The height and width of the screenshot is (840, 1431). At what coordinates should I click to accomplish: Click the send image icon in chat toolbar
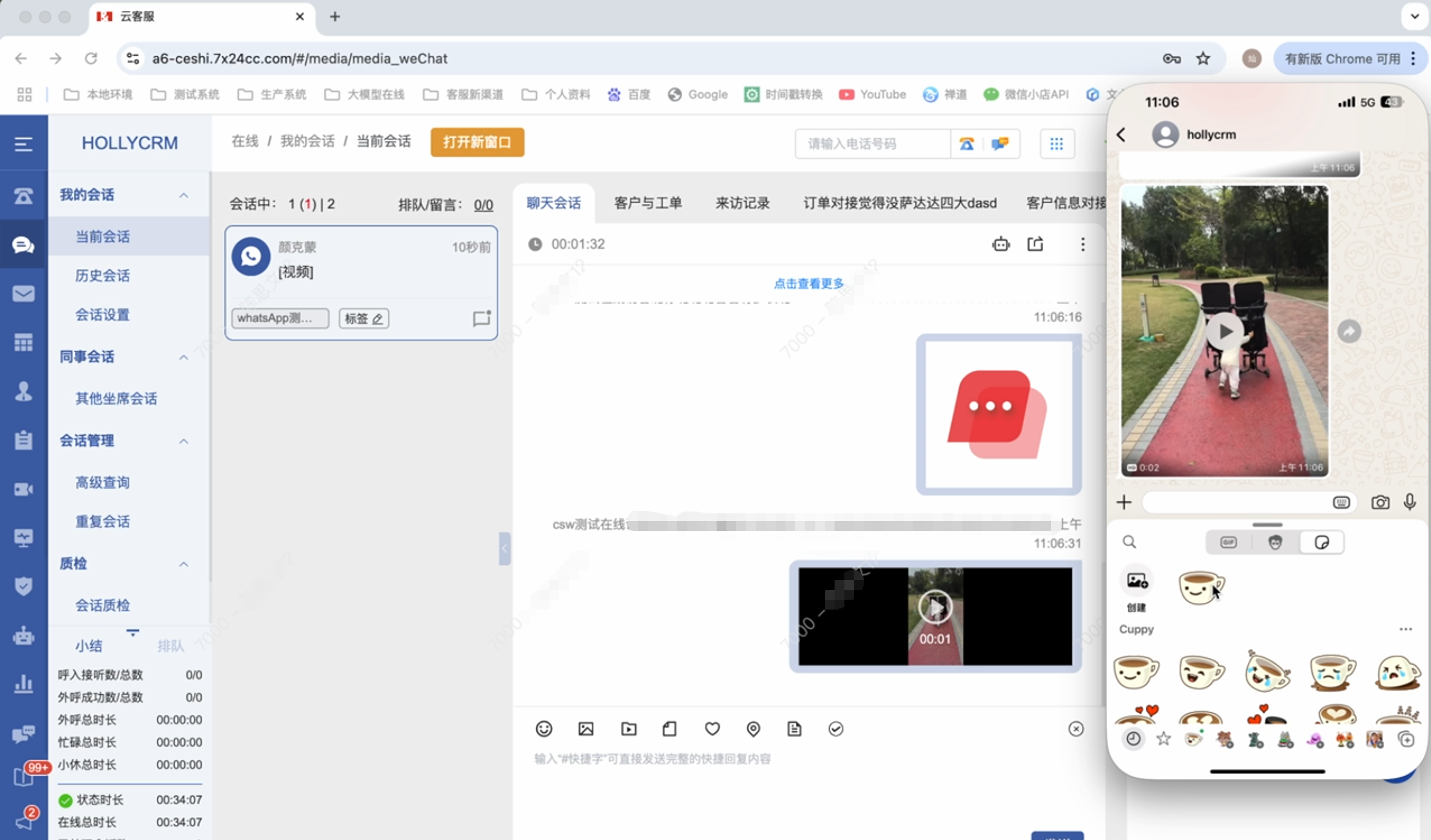pyautogui.click(x=586, y=729)
